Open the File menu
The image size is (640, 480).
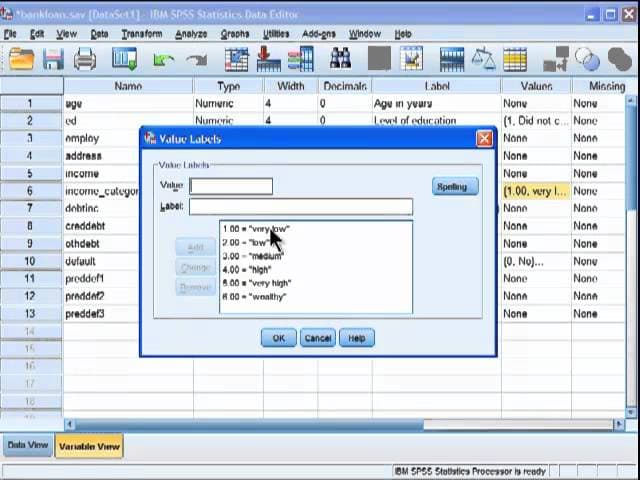point(10,34)
